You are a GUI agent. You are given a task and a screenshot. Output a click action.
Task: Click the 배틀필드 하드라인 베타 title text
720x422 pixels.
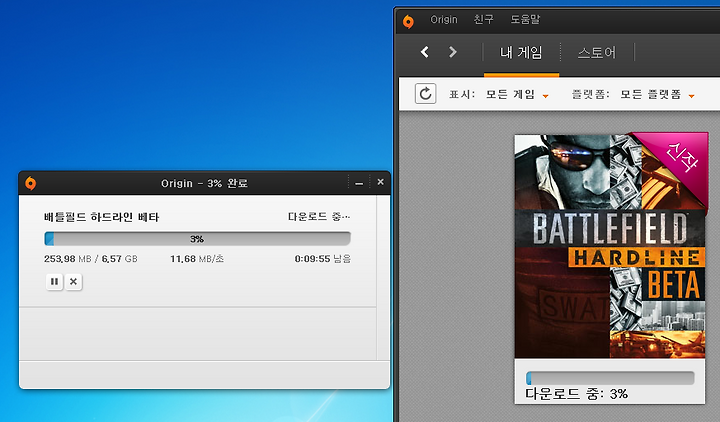point(101,217)
